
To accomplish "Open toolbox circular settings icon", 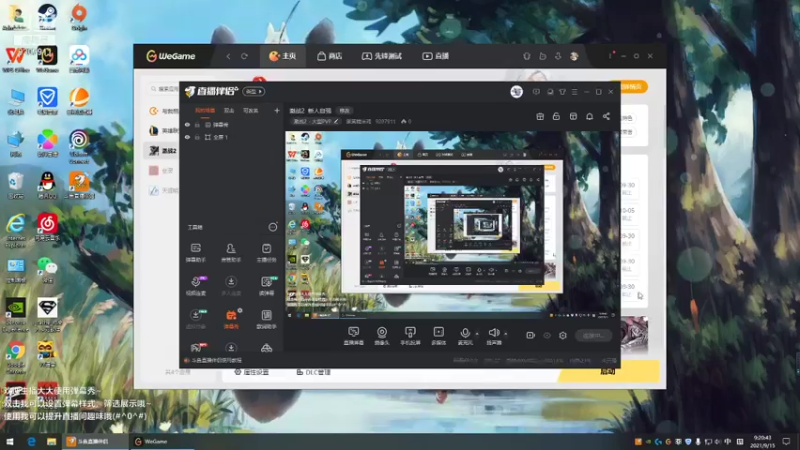I will click(x=273, y=227).
